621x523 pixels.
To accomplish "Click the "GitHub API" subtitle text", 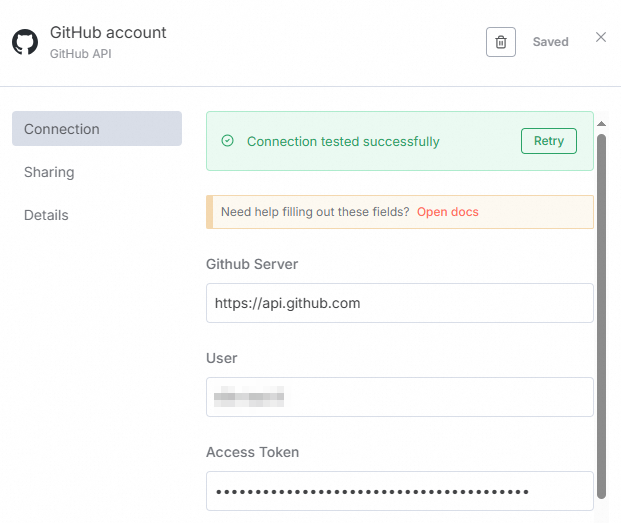I will 81,53.
